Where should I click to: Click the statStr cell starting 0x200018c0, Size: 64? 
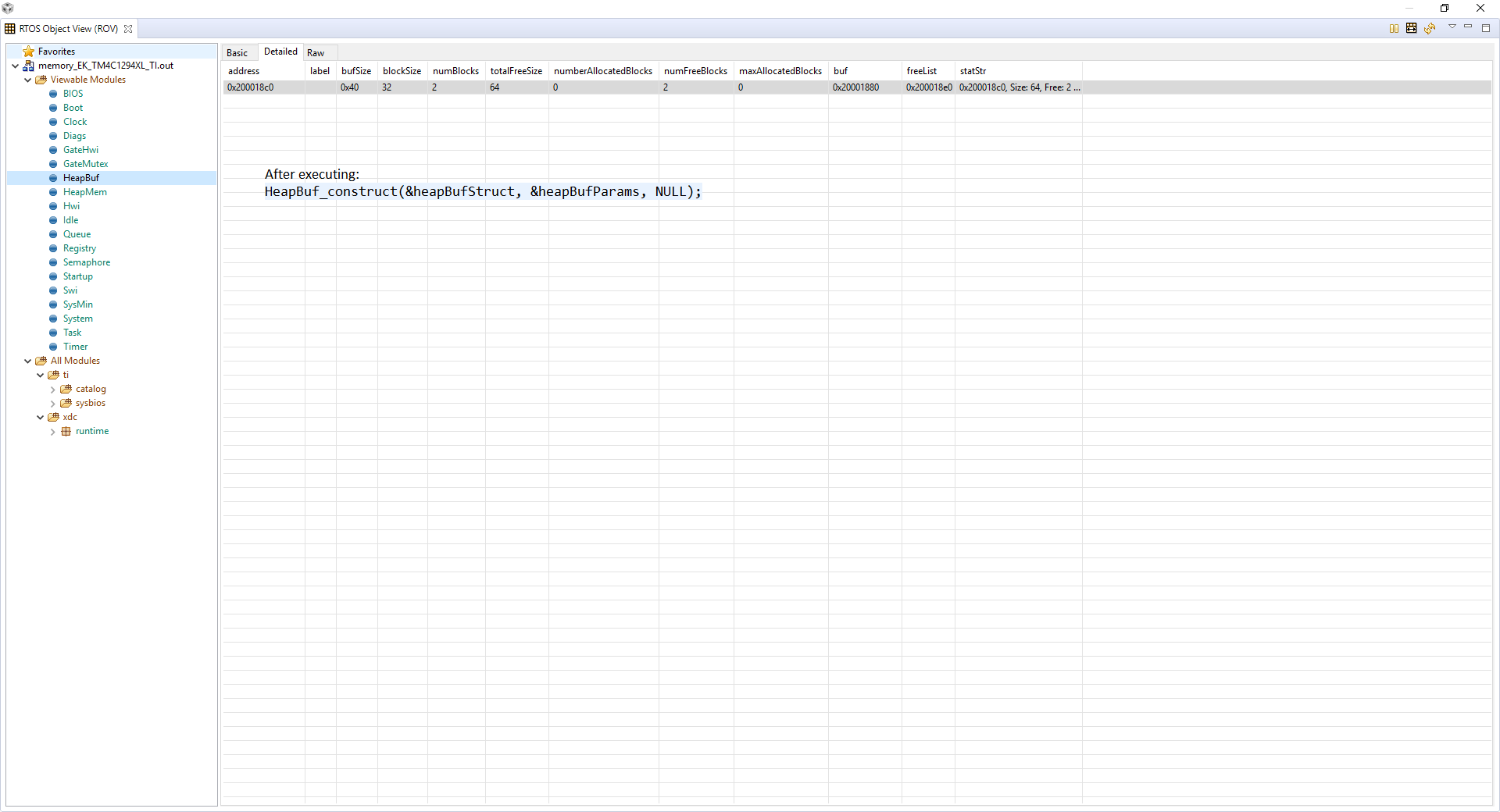[x=1020, y=87]
